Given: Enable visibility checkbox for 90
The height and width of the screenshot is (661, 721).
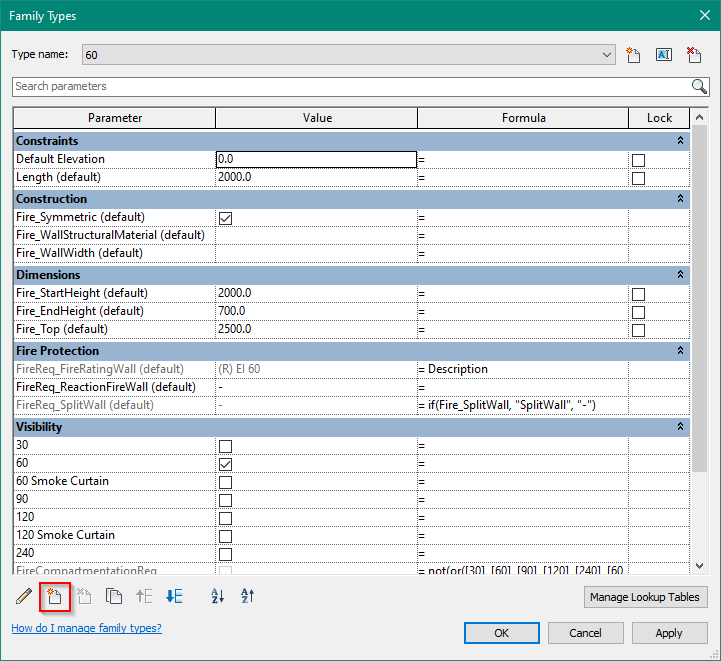Looking at the screenshot, I should tap(225, 500).
